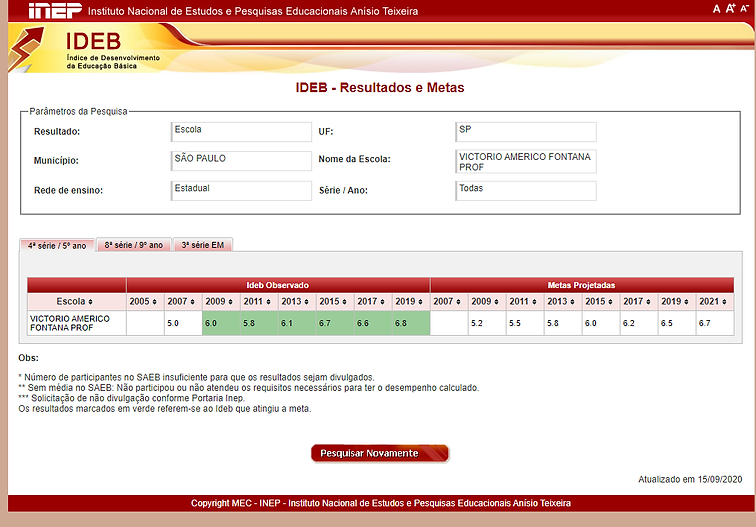
Task: Click the UF field showing SP
Action: [x=526, y=132]
